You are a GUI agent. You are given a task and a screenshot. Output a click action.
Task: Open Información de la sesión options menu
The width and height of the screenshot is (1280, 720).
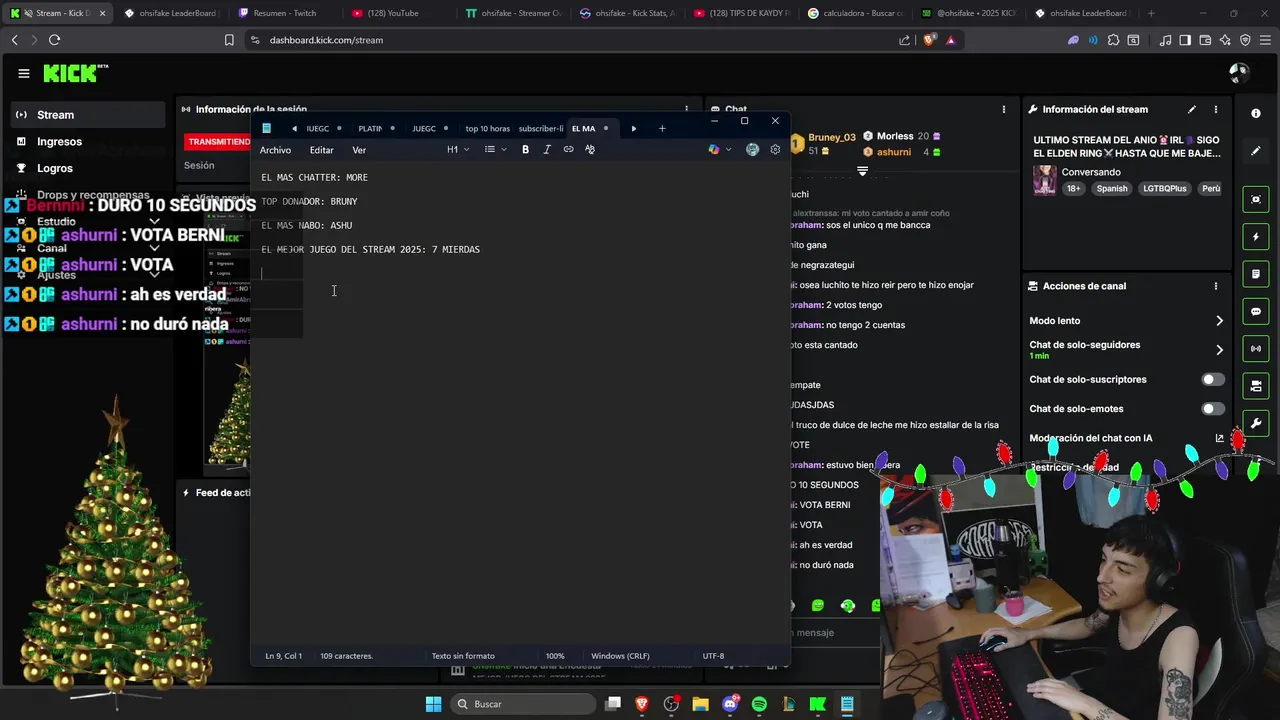tap(686, 109)
